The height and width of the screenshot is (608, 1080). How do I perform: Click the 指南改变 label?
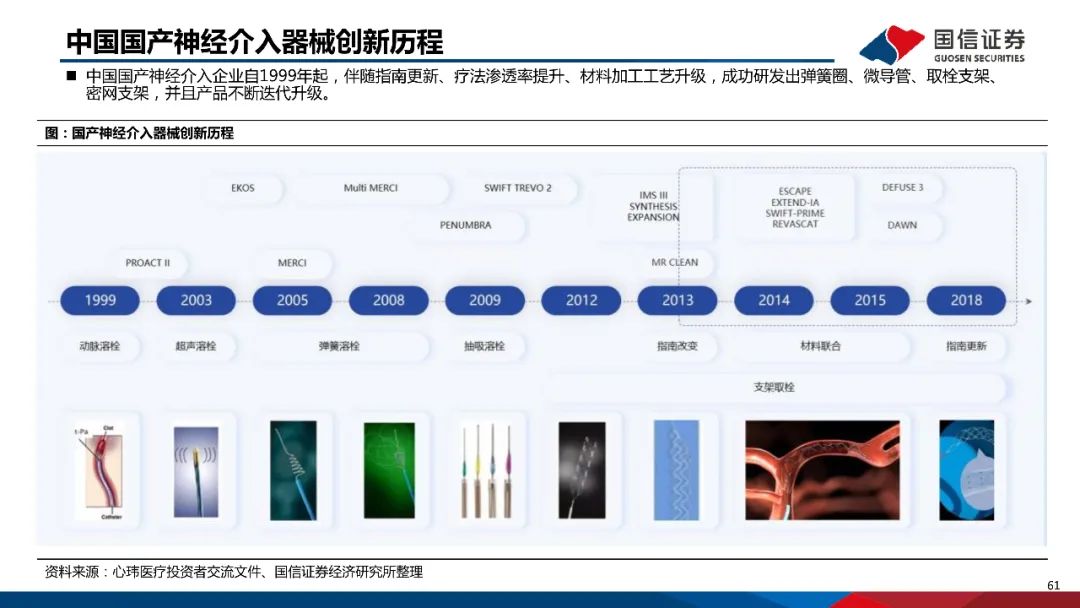(x=678, y=346)
